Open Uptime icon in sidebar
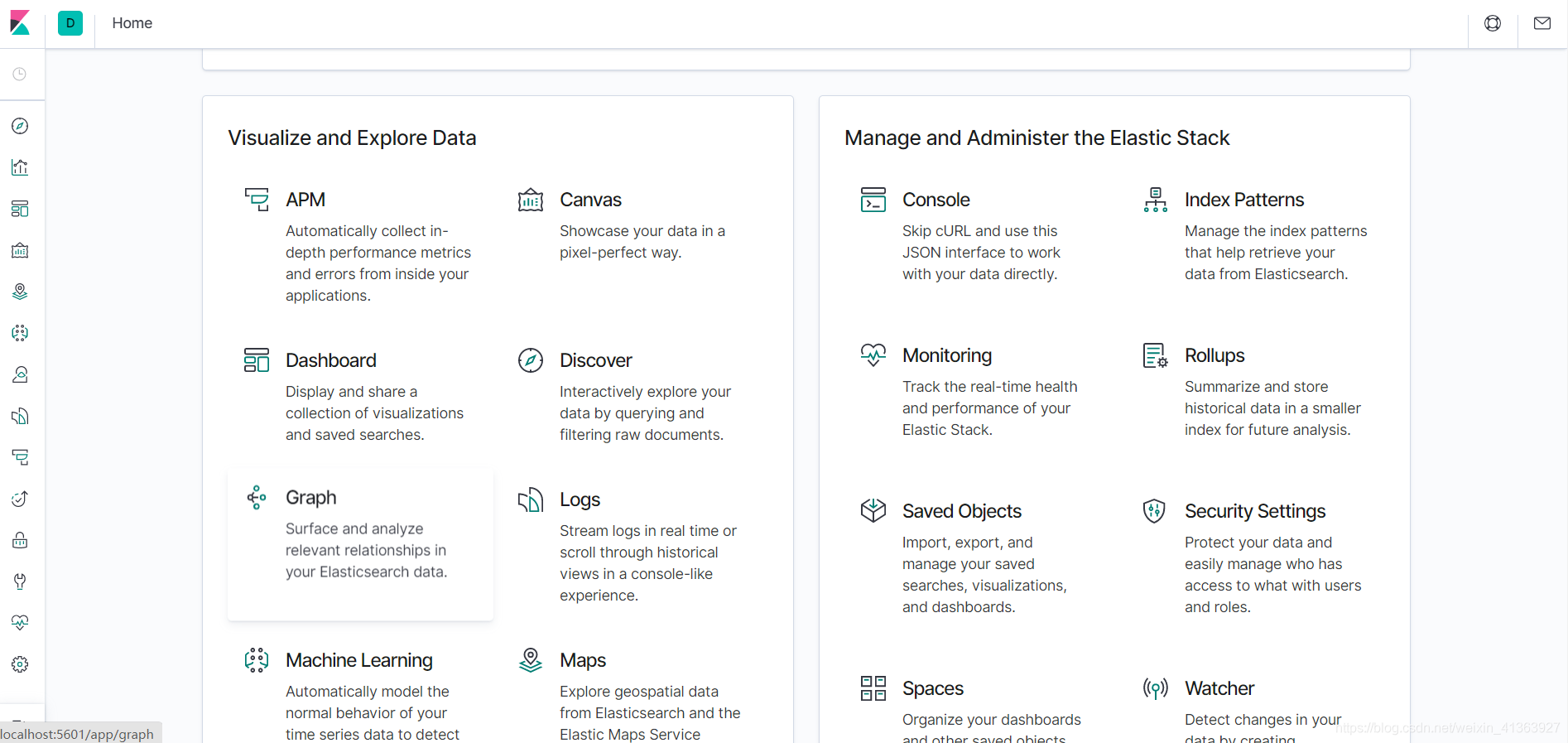The width and height of the screenshot is (1568, 743). pyautogui.click(x=20, y=499)
